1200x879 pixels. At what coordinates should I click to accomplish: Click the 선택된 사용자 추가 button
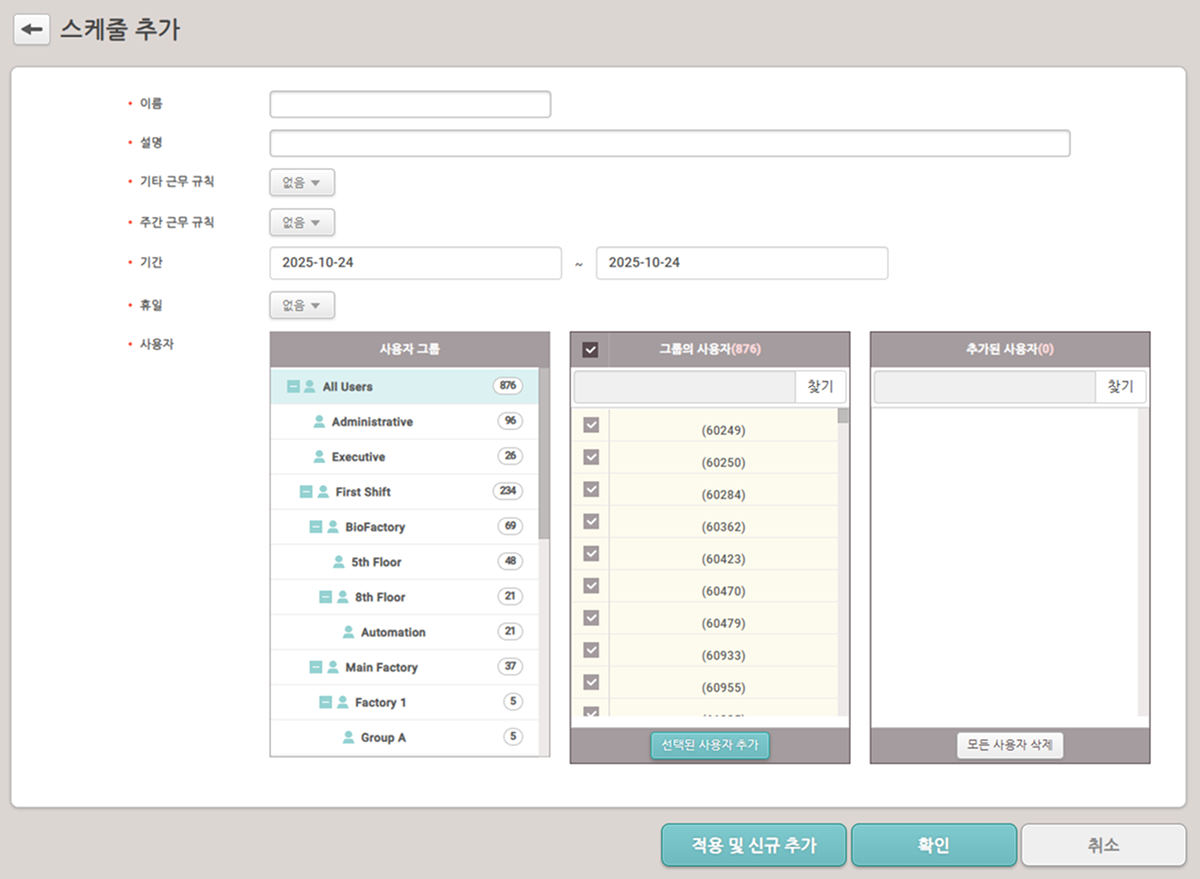click(x=710, y=745)
